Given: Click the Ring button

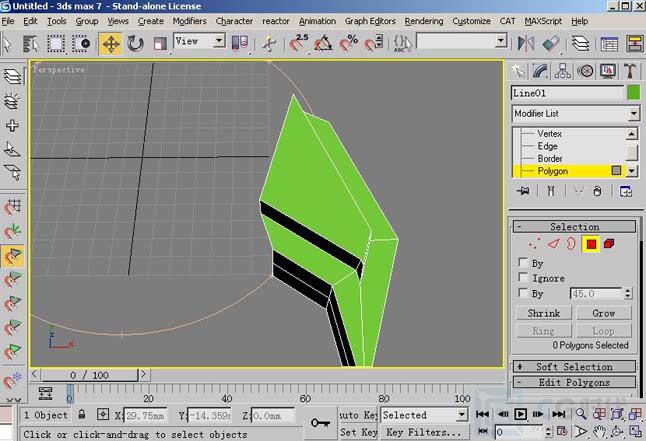Looking at the screenshot, I should coord(544,331).
